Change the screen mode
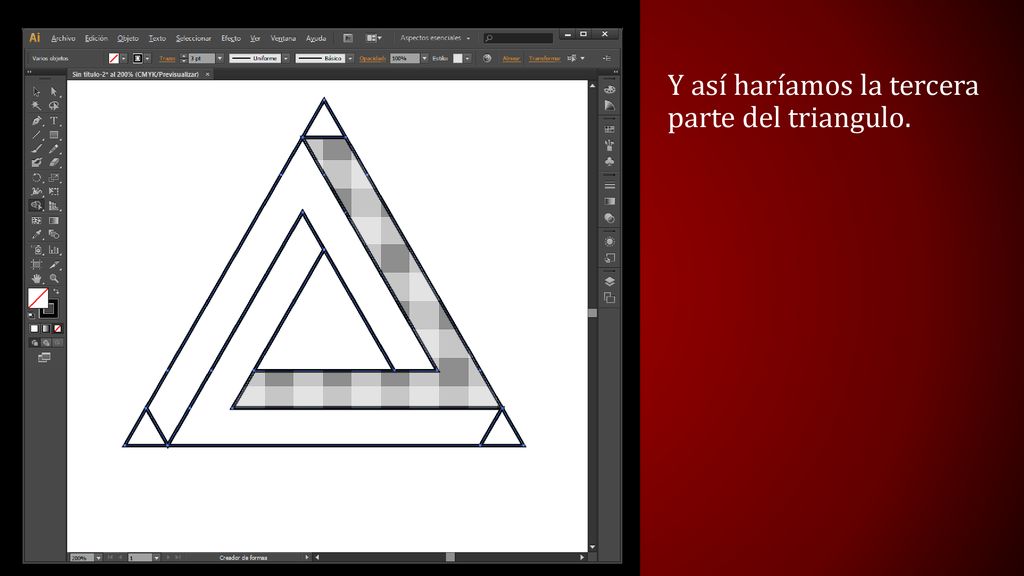 coord(44,357)
